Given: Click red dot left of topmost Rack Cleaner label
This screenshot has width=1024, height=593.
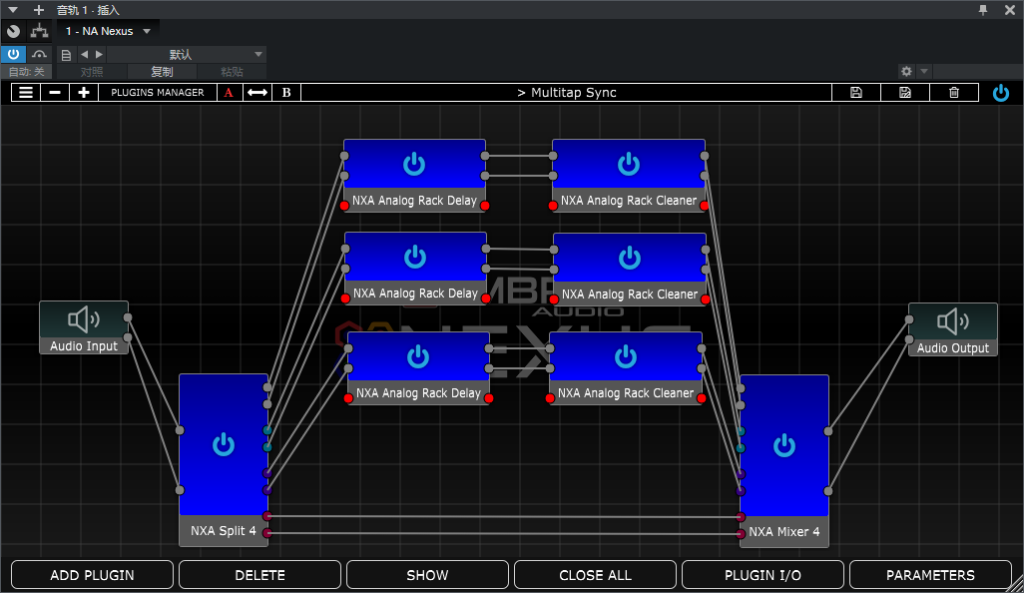Looking at the screenshot, I should 553,206.
